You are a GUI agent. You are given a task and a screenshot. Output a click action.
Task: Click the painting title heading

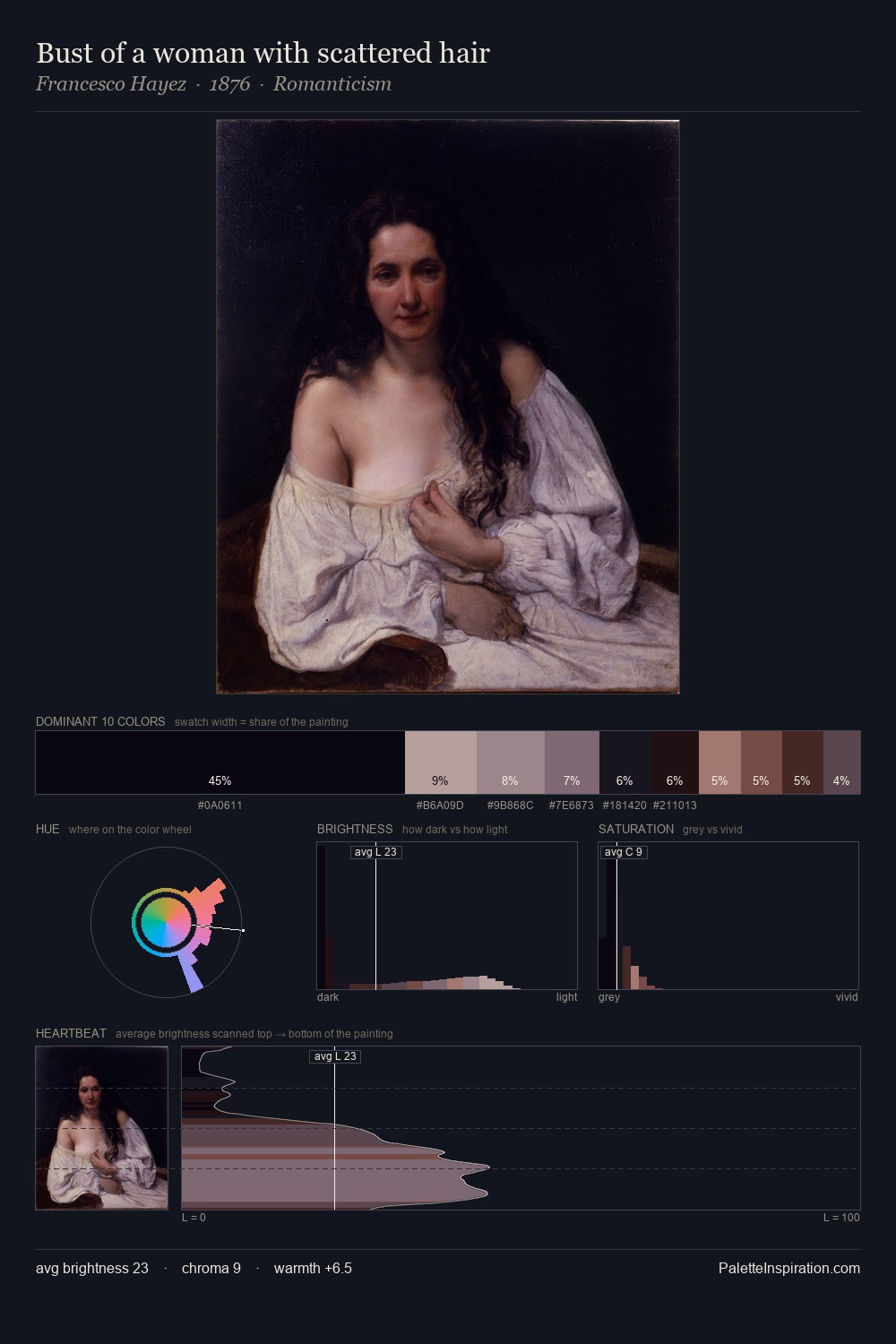point(263,53)
